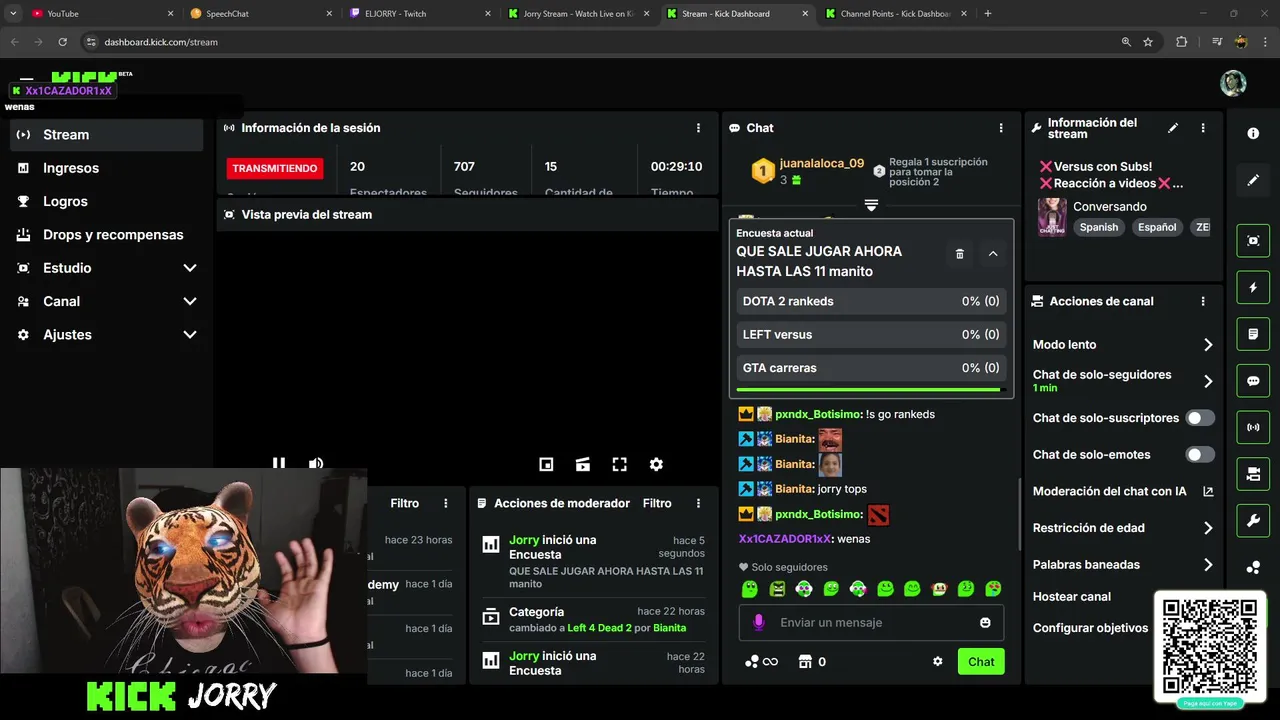Click the theater mode icon in stream preview

[x=583, y=464]
